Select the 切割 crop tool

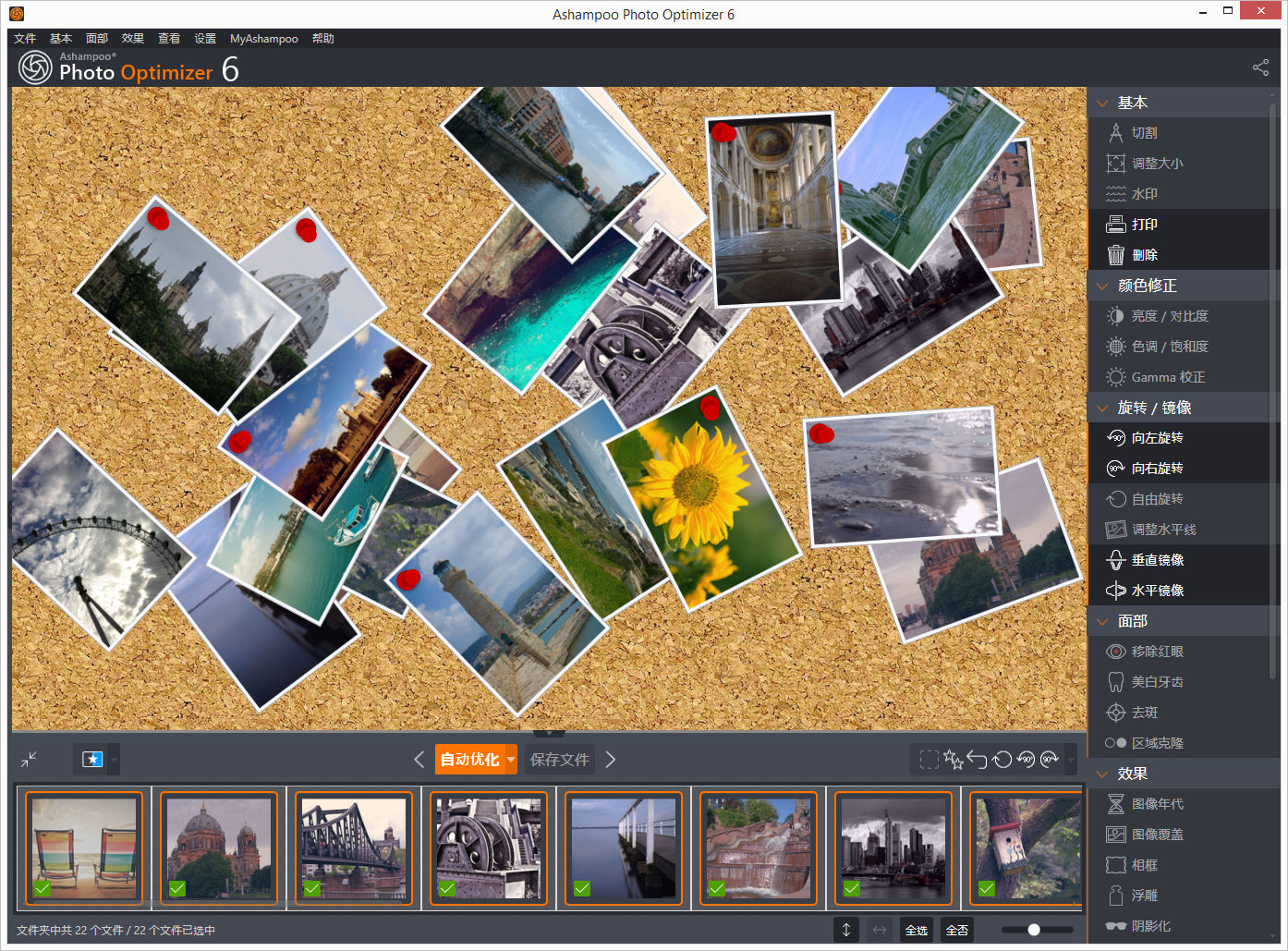pos(1144,133)
